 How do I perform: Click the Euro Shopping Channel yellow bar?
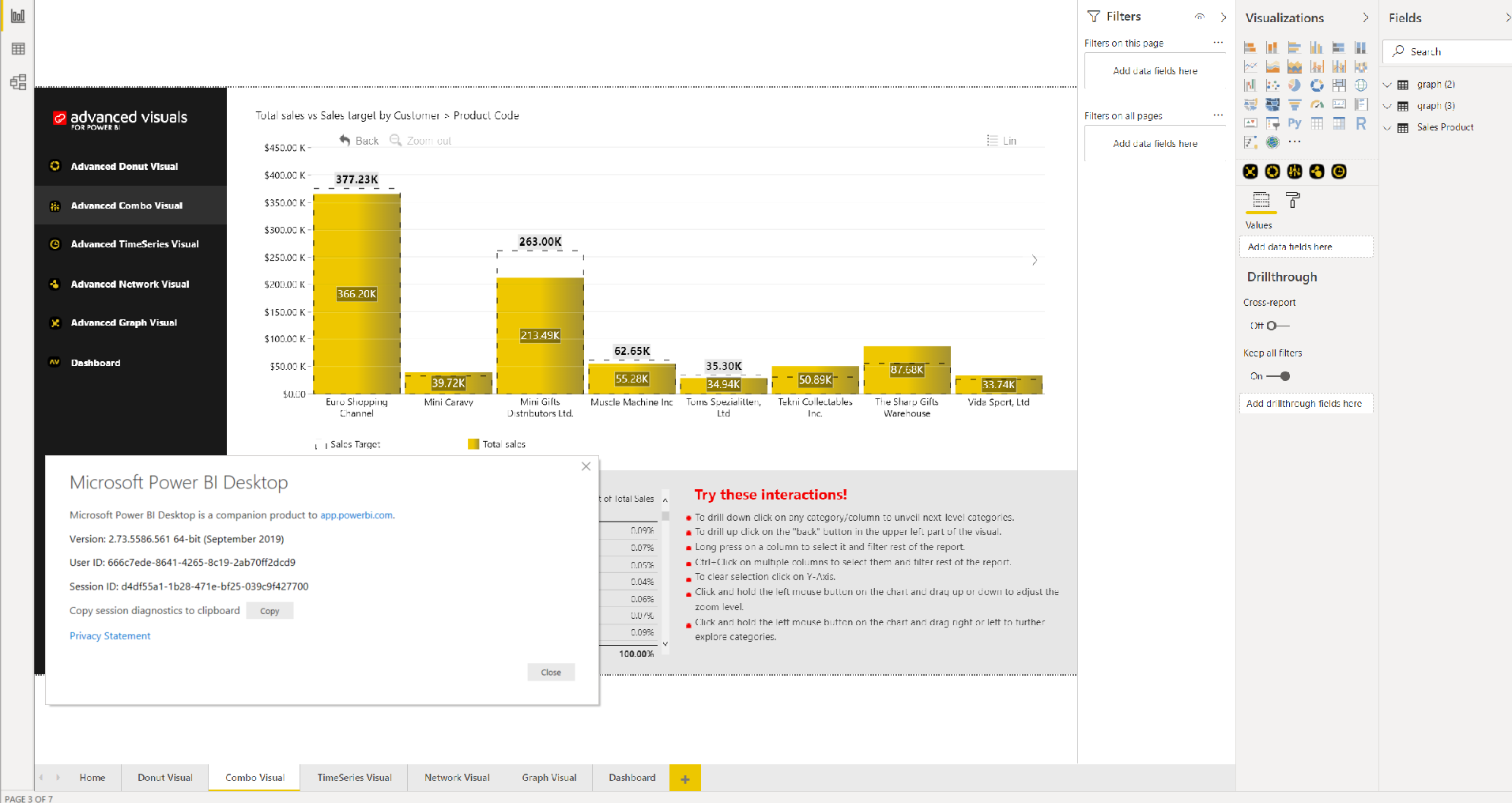point(356,294)
